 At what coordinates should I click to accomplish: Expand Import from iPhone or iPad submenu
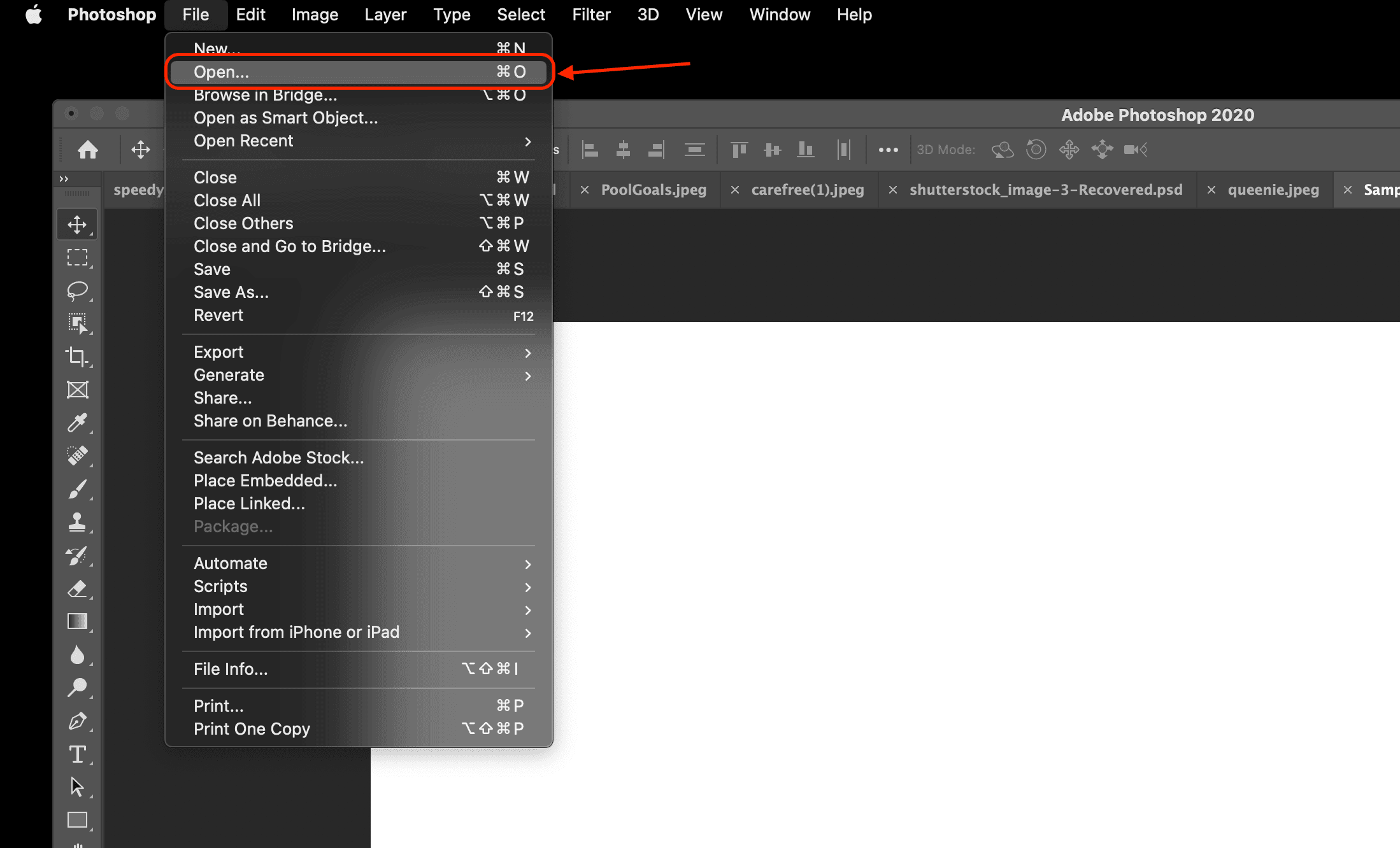coord(359,632)
